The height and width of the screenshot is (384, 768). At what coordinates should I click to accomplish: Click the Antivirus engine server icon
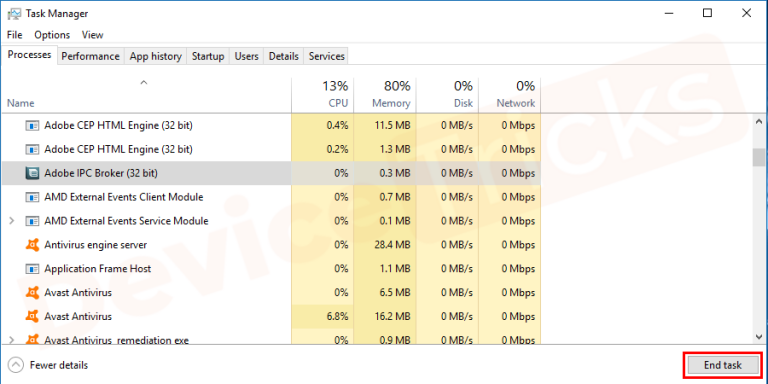coord(32,244)
